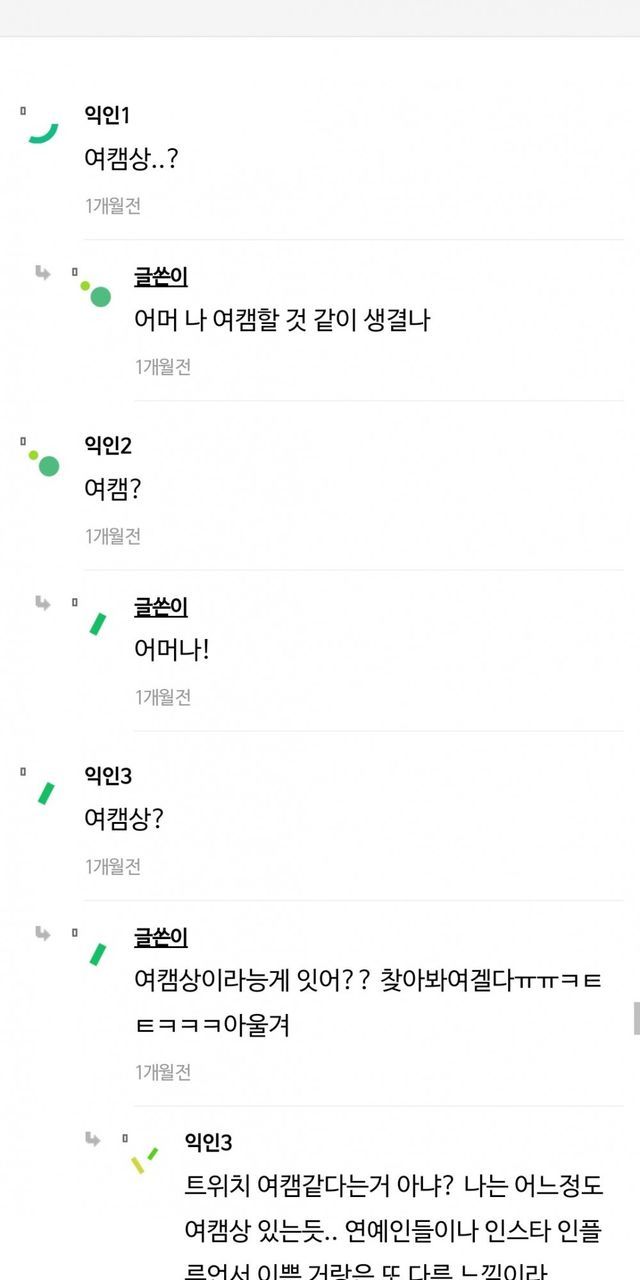Click the small square marker beside 익인1's avatar
The width and height of the screenshot is (640, 1280).
[23, 110]
